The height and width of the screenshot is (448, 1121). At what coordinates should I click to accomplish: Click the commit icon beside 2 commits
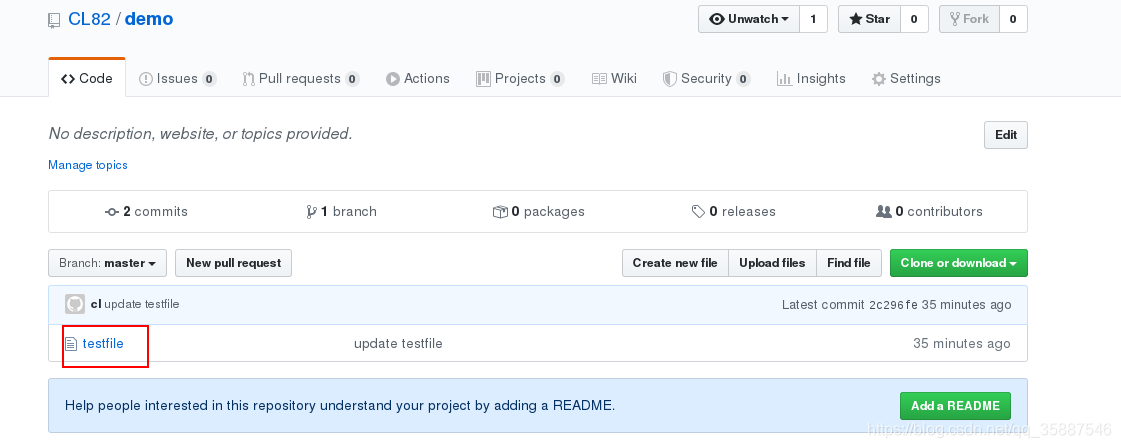(112, 212)
